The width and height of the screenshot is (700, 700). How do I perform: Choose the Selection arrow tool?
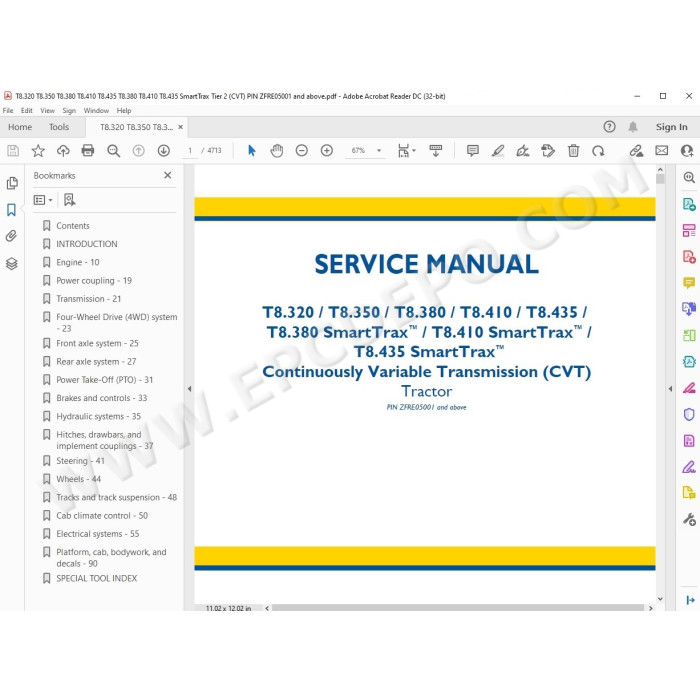tap(252, 151)
